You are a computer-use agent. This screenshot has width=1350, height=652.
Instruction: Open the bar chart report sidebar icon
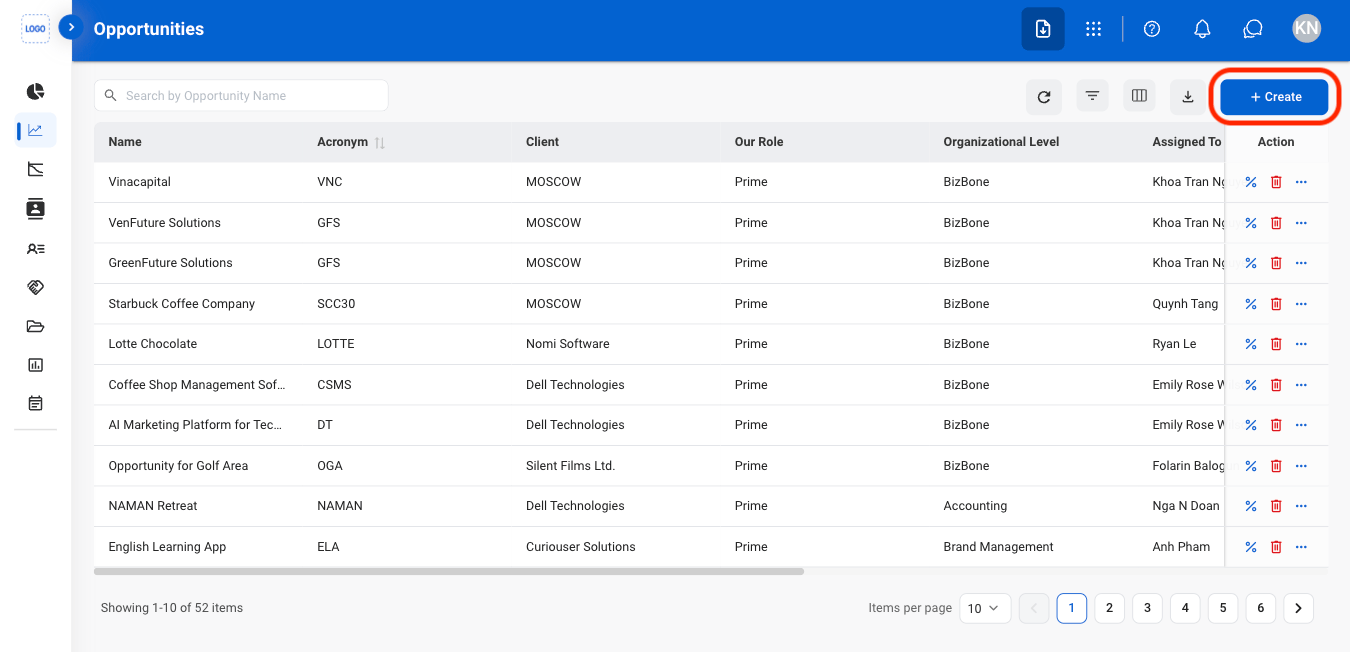point(36,365)
